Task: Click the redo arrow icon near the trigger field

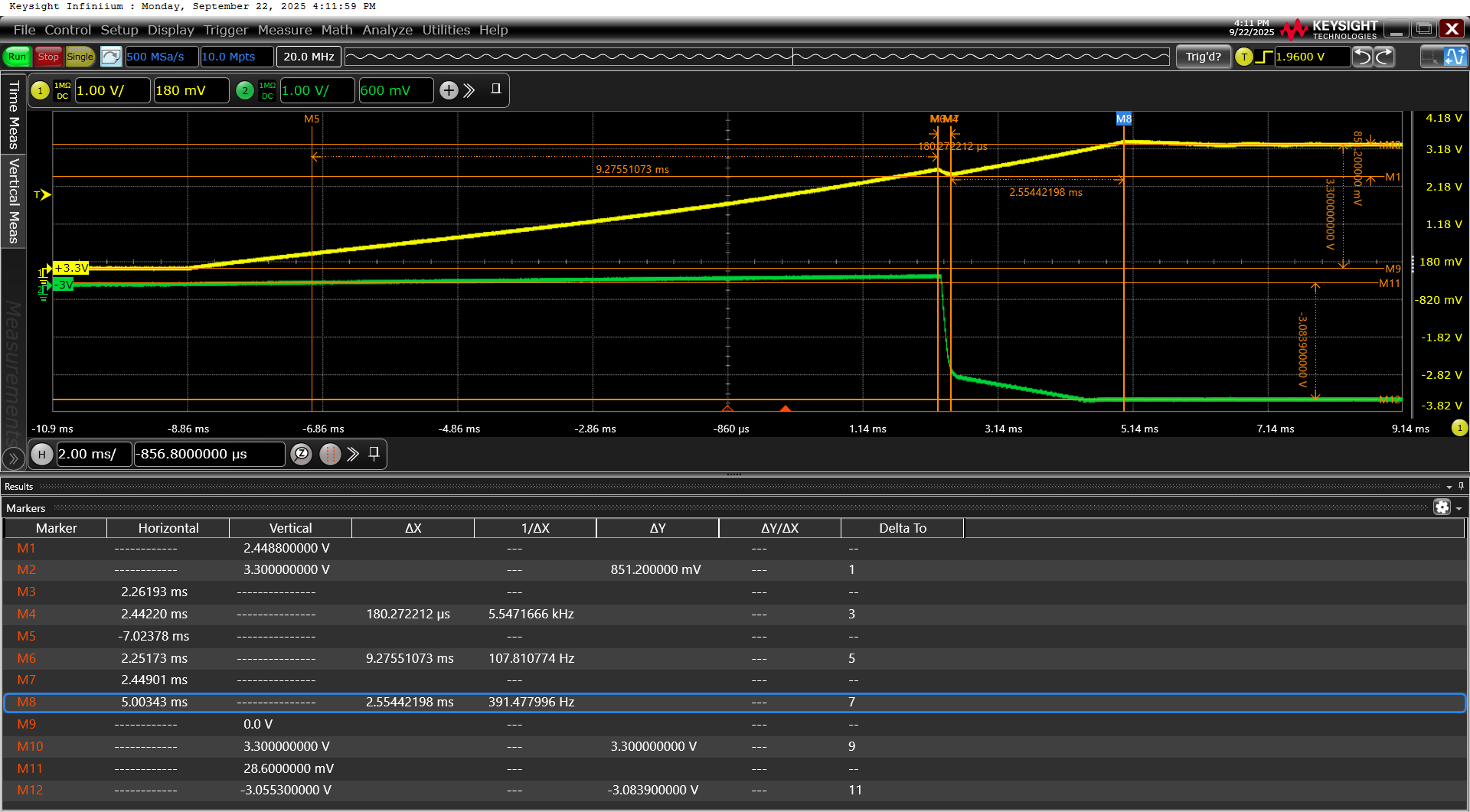Action: [1385, 57]
